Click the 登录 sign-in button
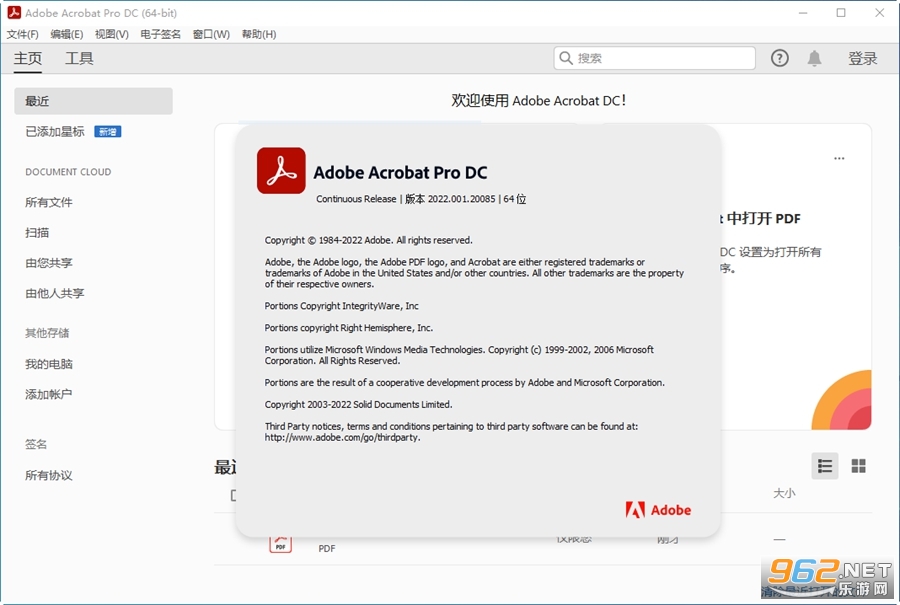The width and height of the screenshot is (900, 605). click(863, 59)
